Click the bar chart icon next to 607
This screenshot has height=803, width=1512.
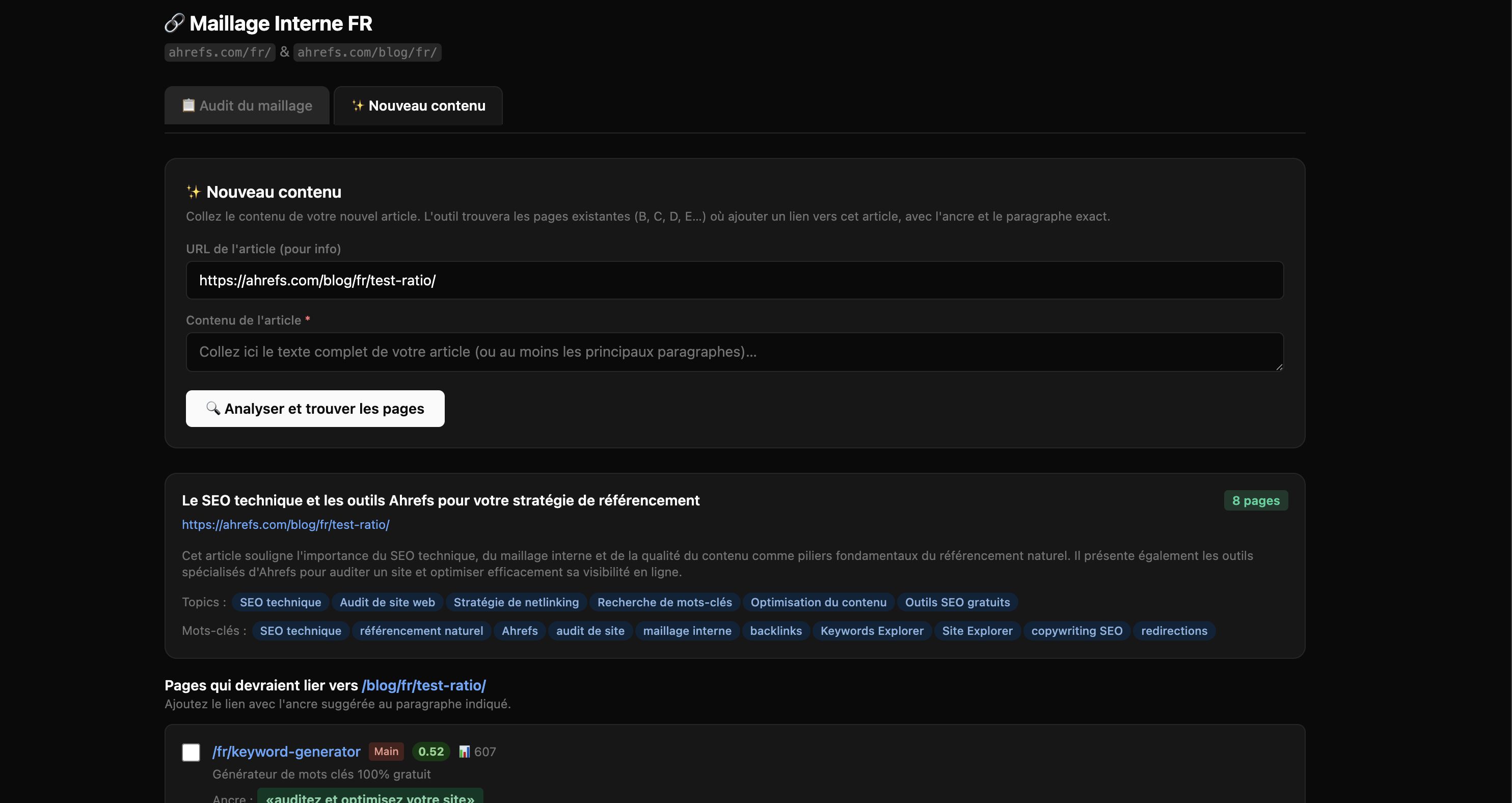[x=464, y=752]
